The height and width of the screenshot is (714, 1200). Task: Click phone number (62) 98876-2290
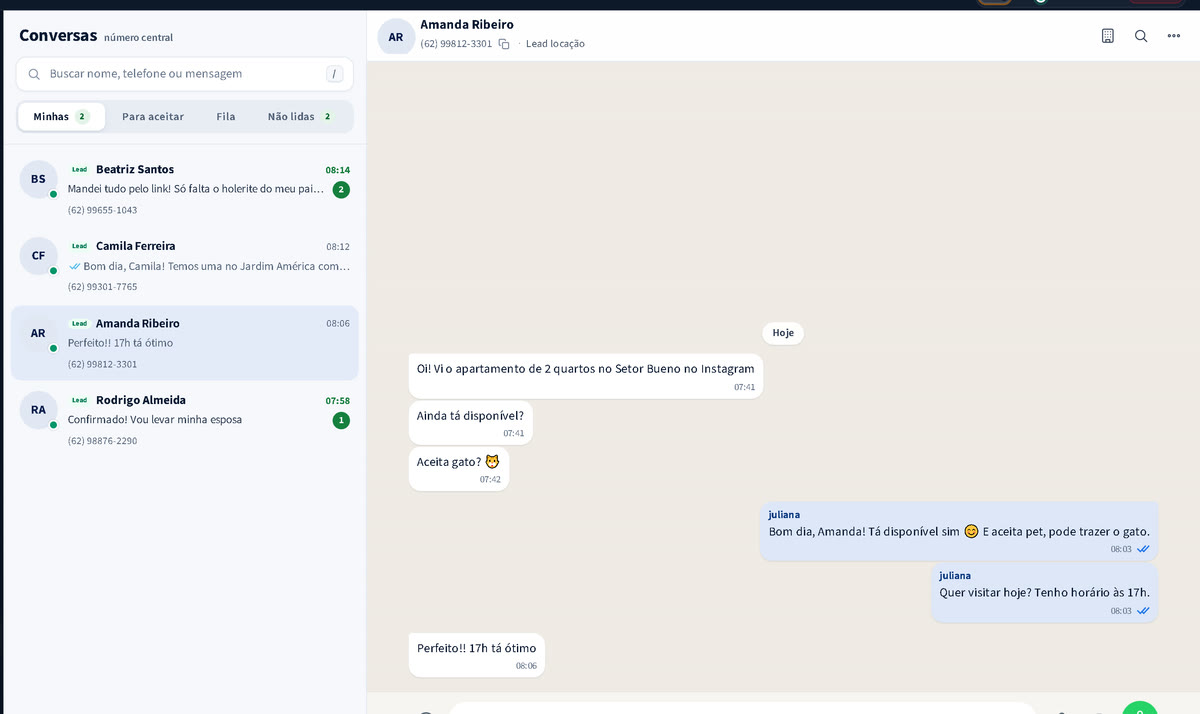pos(102,441)
